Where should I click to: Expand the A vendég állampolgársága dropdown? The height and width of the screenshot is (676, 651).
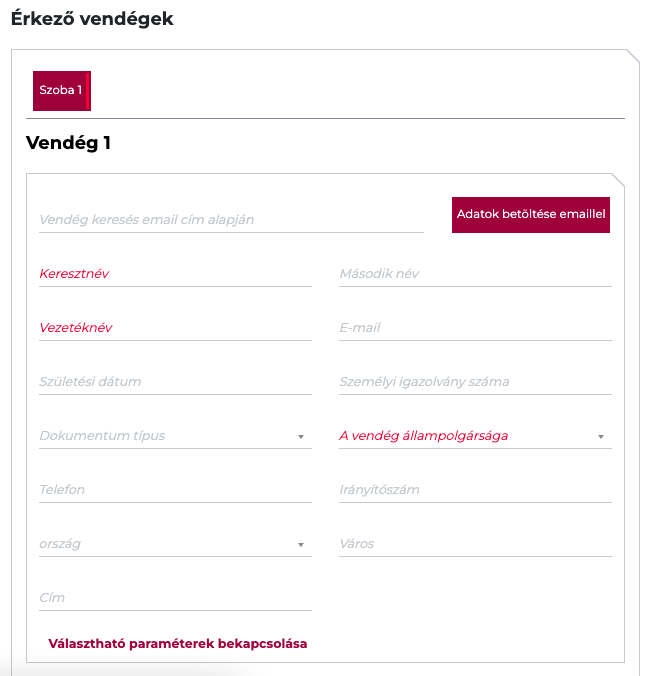tap(465, 436)
